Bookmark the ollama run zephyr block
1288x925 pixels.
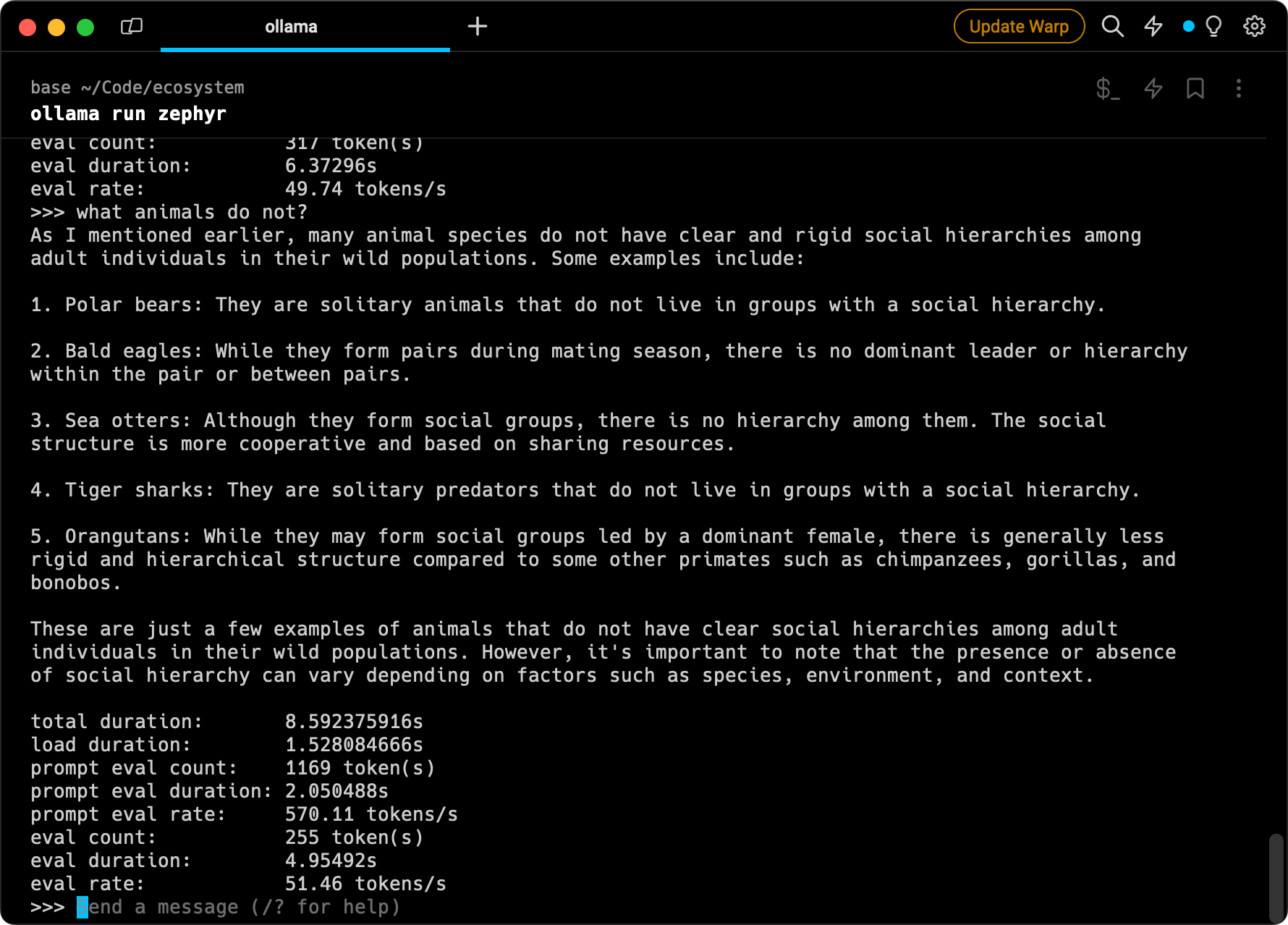1195,88
